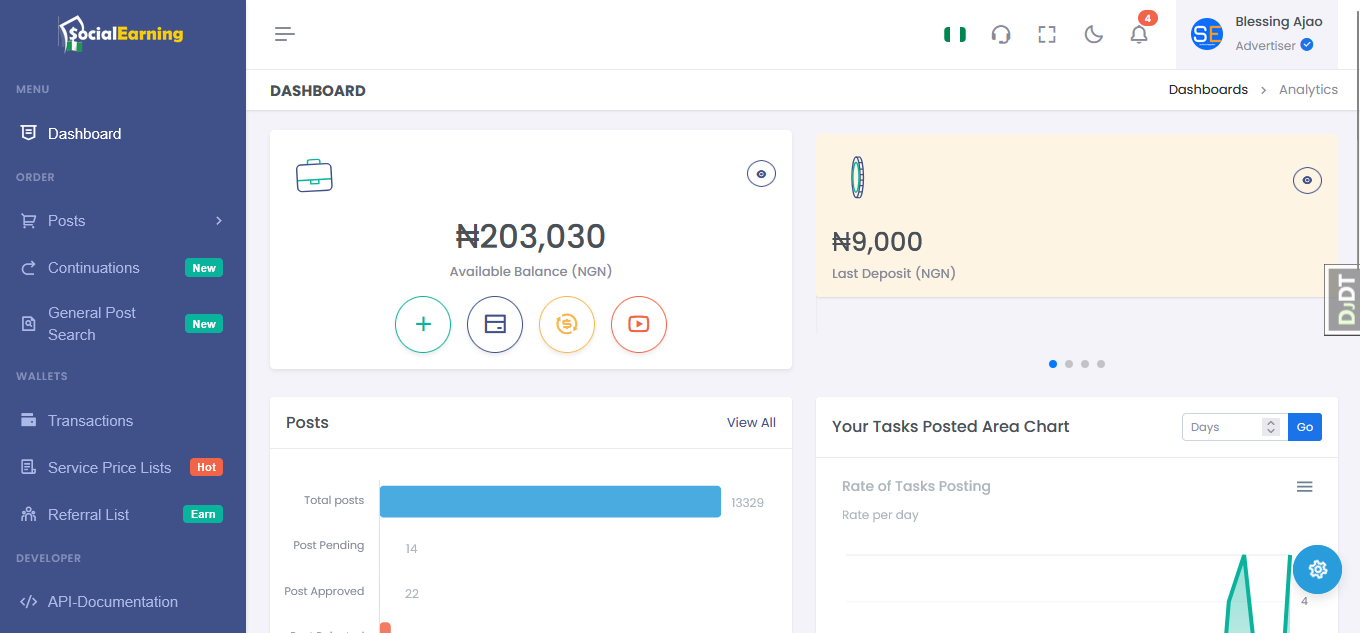Open the blue settings gear button
The image size is (1360, 633).
point(1317,569)
